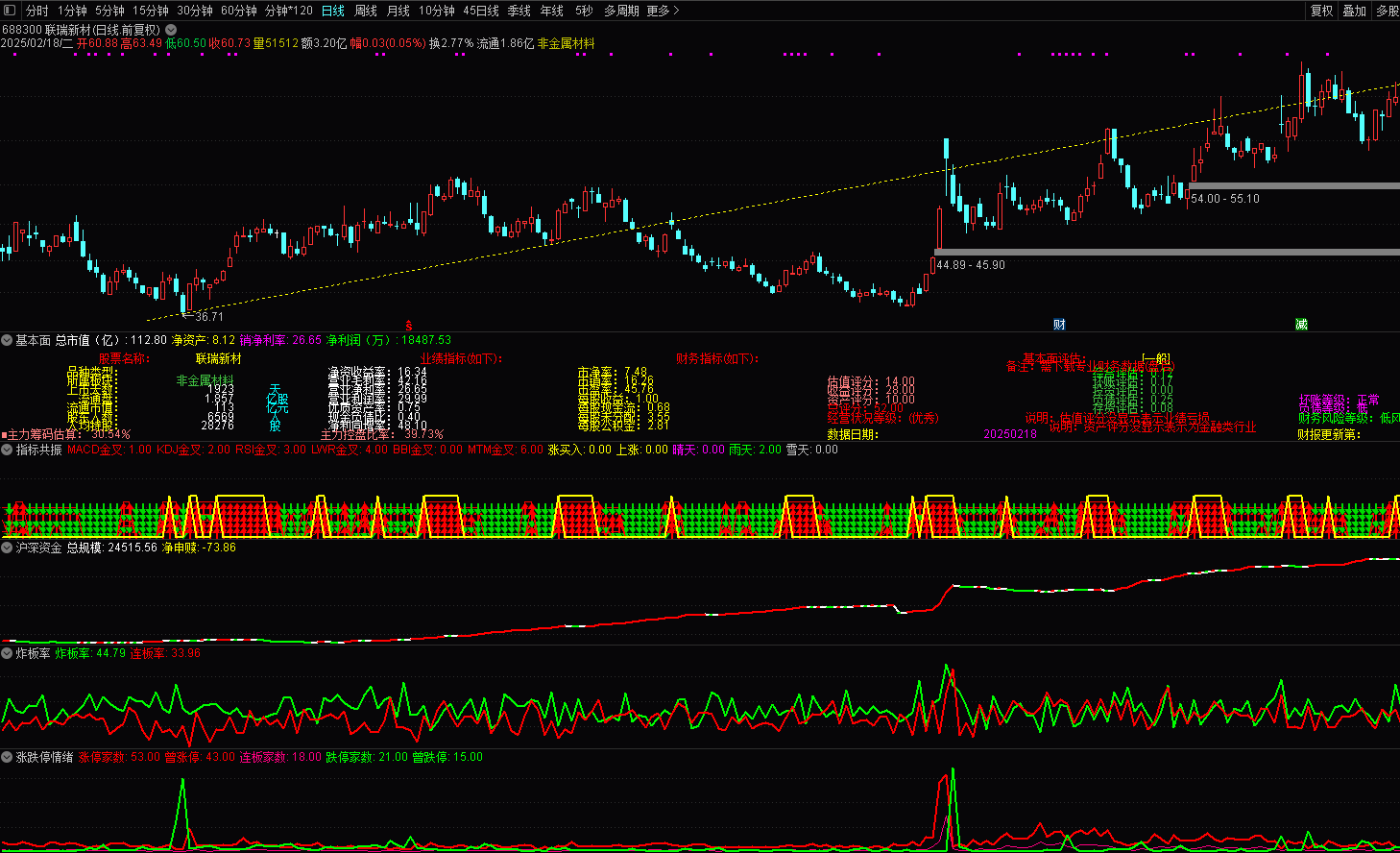The height and width of the screenshot is (853, 1400).
Task: Switch to 周线 weekly chart
Action: pyautogui.click(x=366, y=11)
